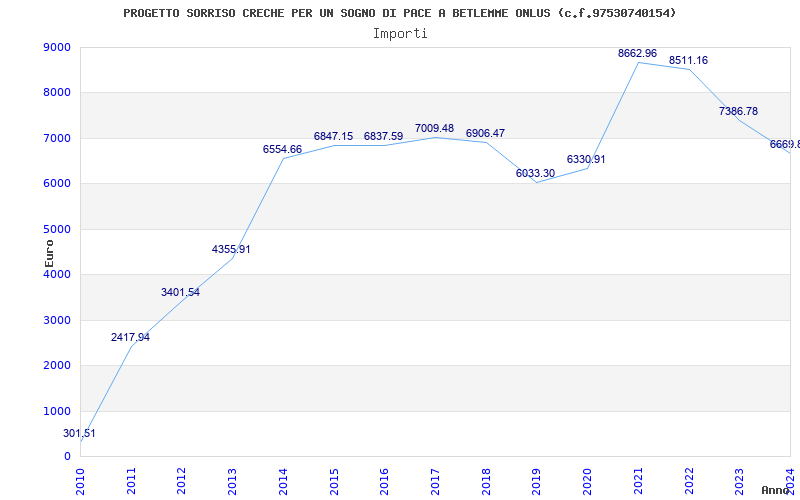The width and height of the screenshot is (800, 500).
Task: Select the Importi subtitle text
Action: (400, 34)
